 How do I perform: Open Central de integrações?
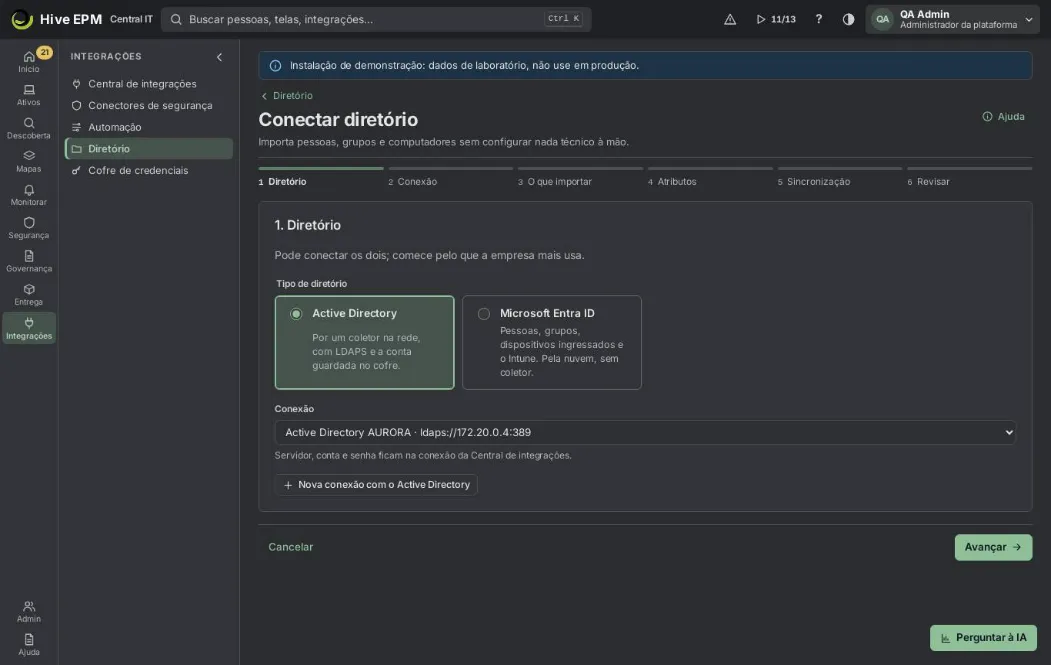pyautogui.click(x=149, y=84)
